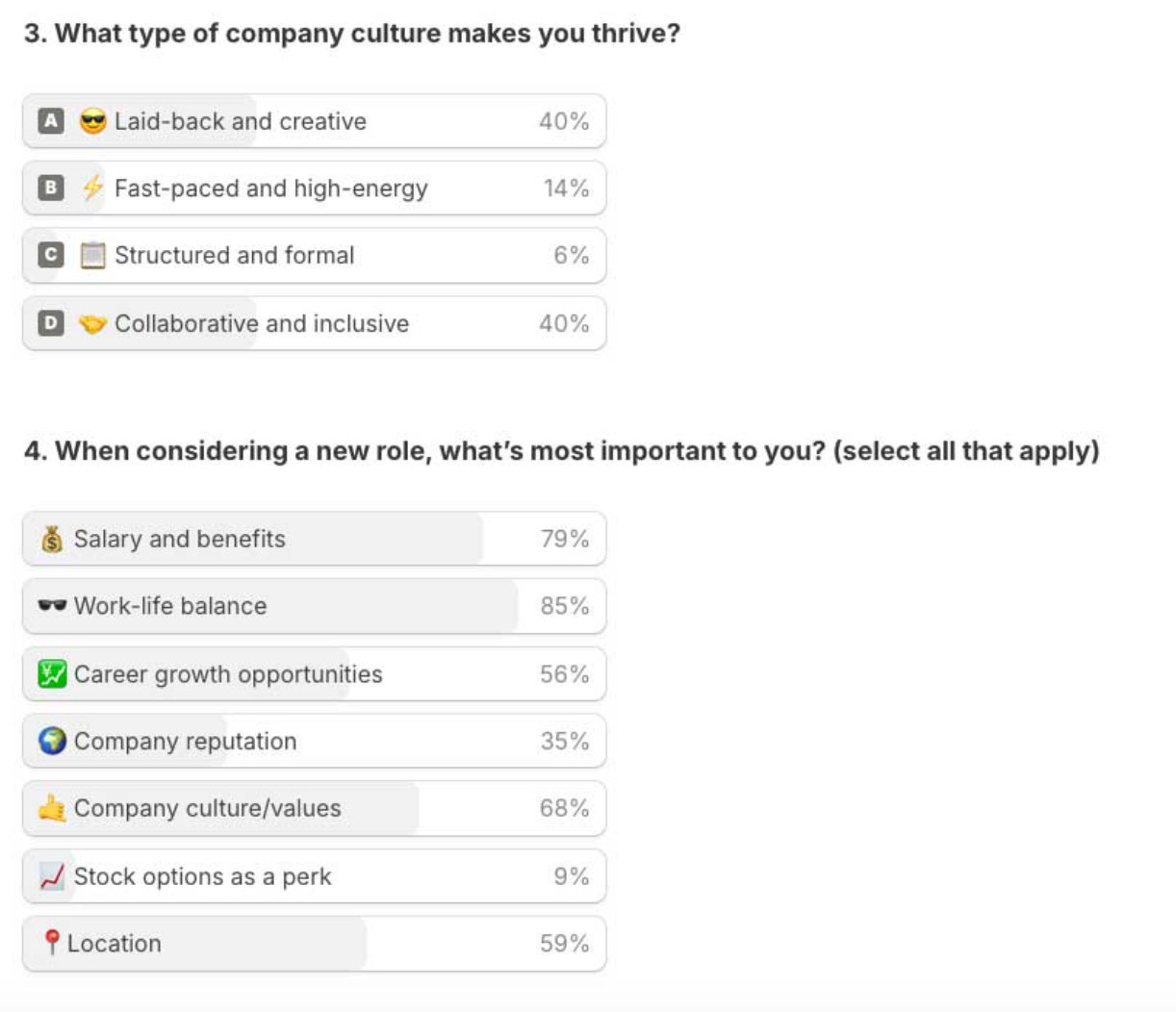The height and width of the screenshot is (1012, 1176).
Task: Click the thumbs-up emoji icon
Action: (52, 808)
